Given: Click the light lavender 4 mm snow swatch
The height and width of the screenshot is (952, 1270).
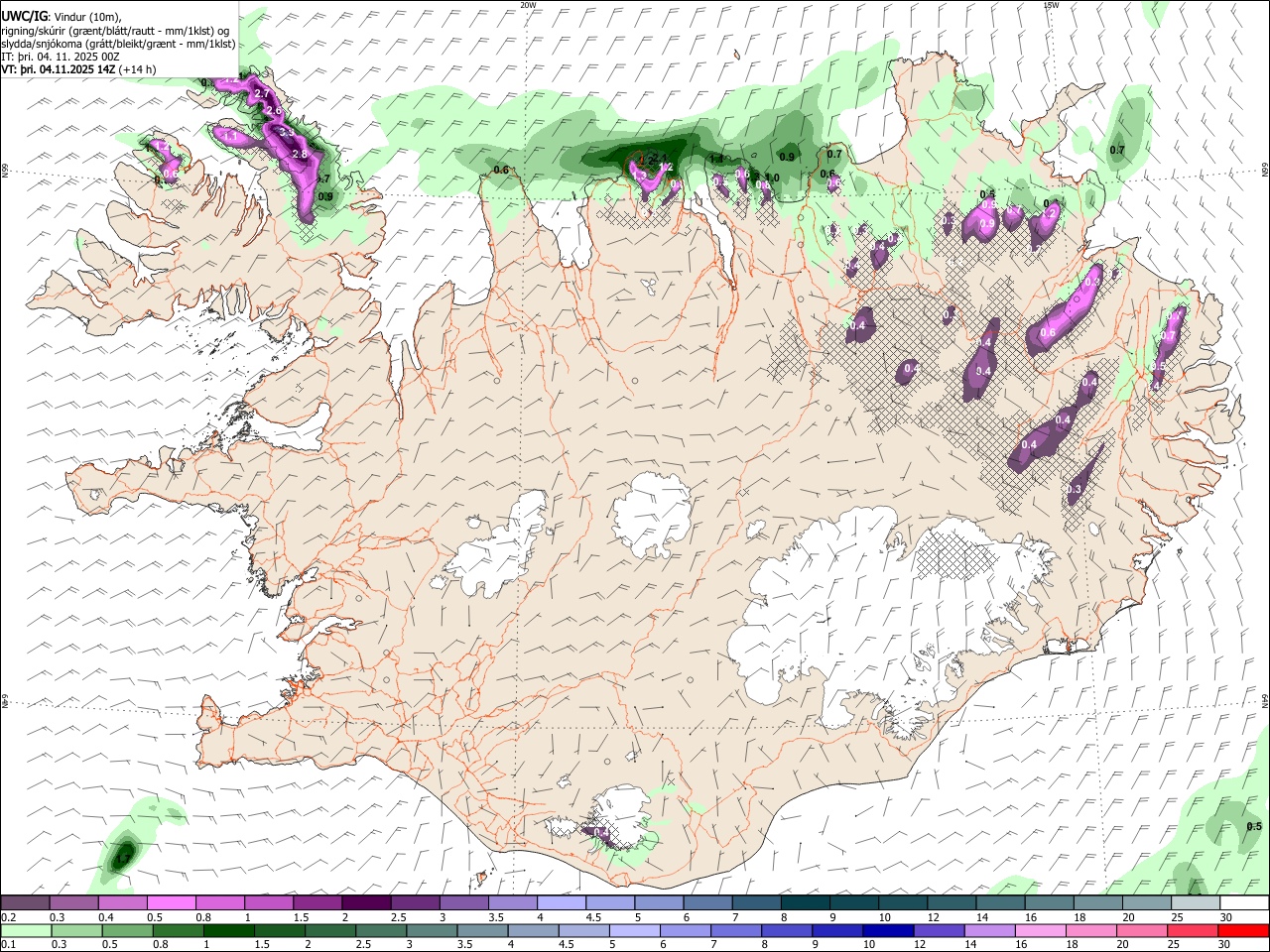Looking at the screenshot, I should pos(561,903).
